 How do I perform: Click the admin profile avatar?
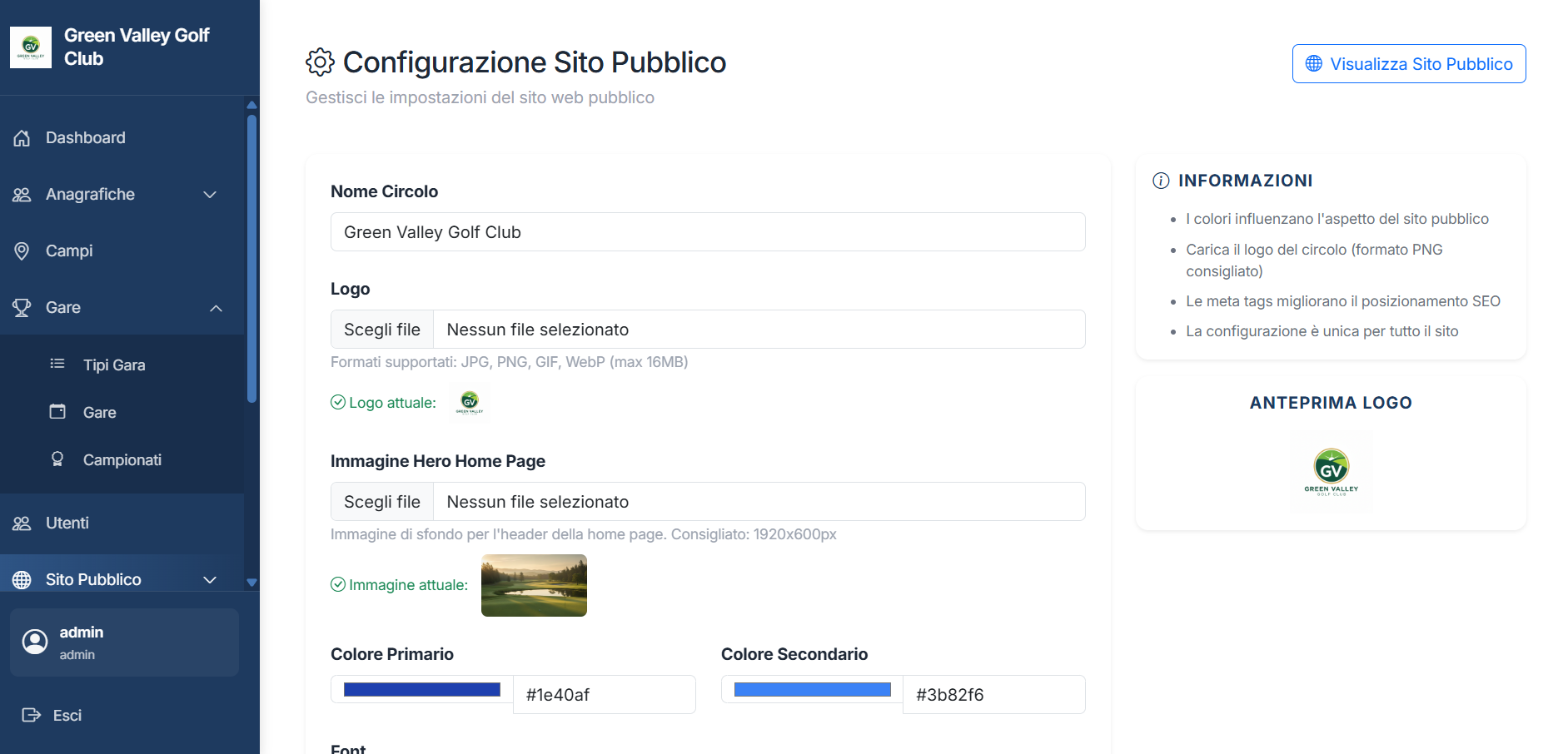[34, 642]
